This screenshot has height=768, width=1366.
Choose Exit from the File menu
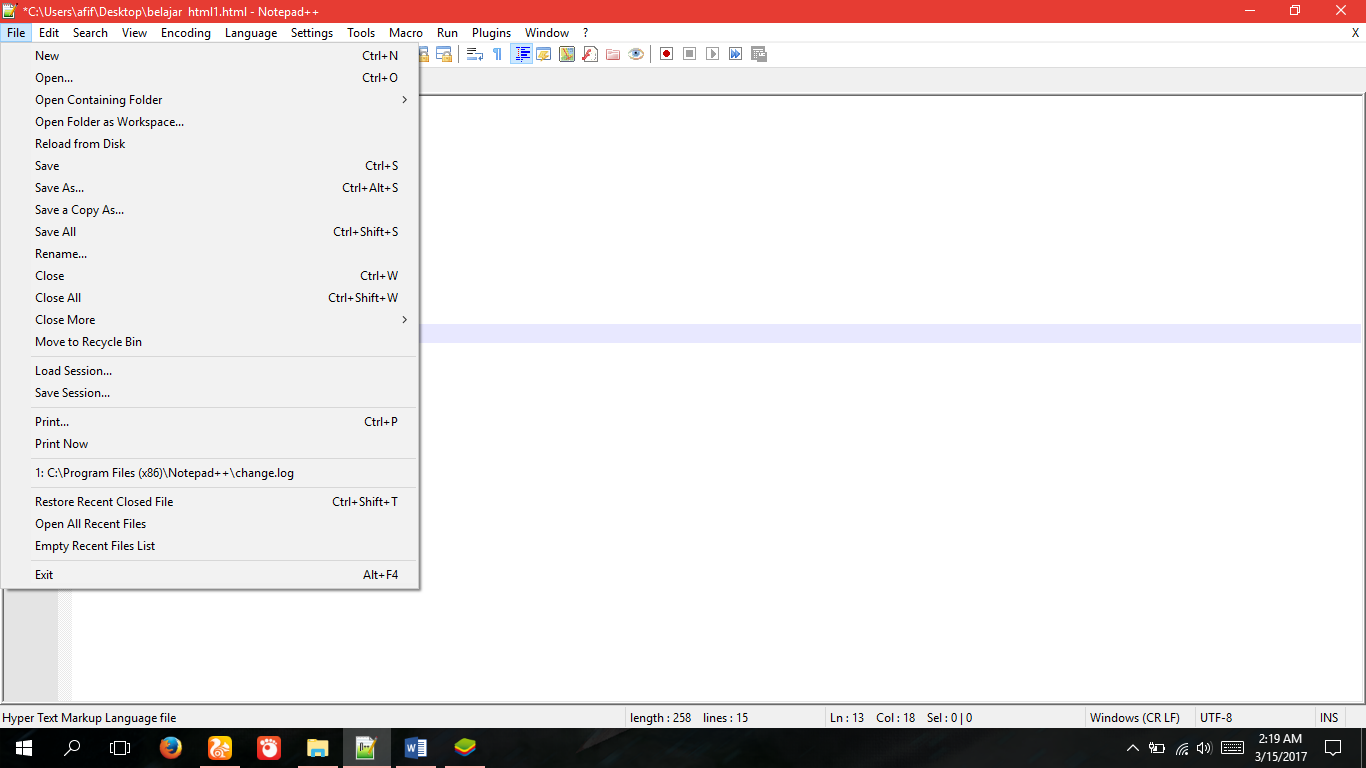coord(210,575)
